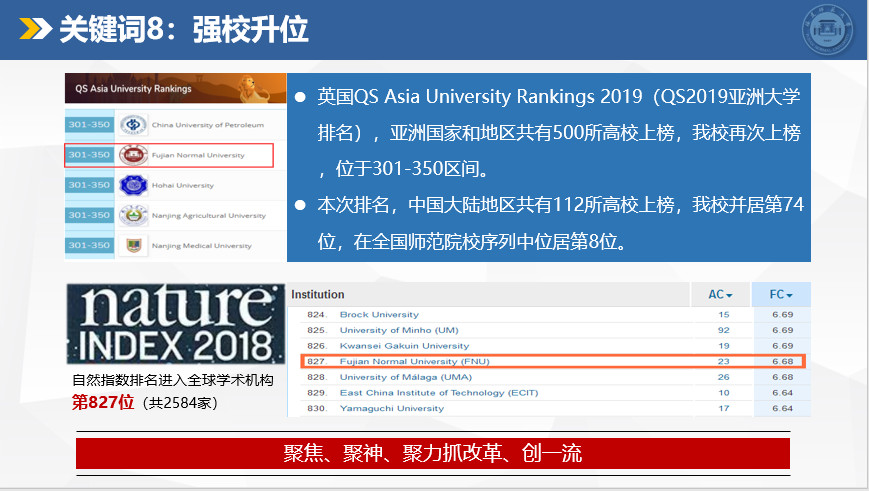This screenshot has width=869, height=491.
Task: Click the red 第827位 text
Action: pyautogui.click(x=103, y=402)
